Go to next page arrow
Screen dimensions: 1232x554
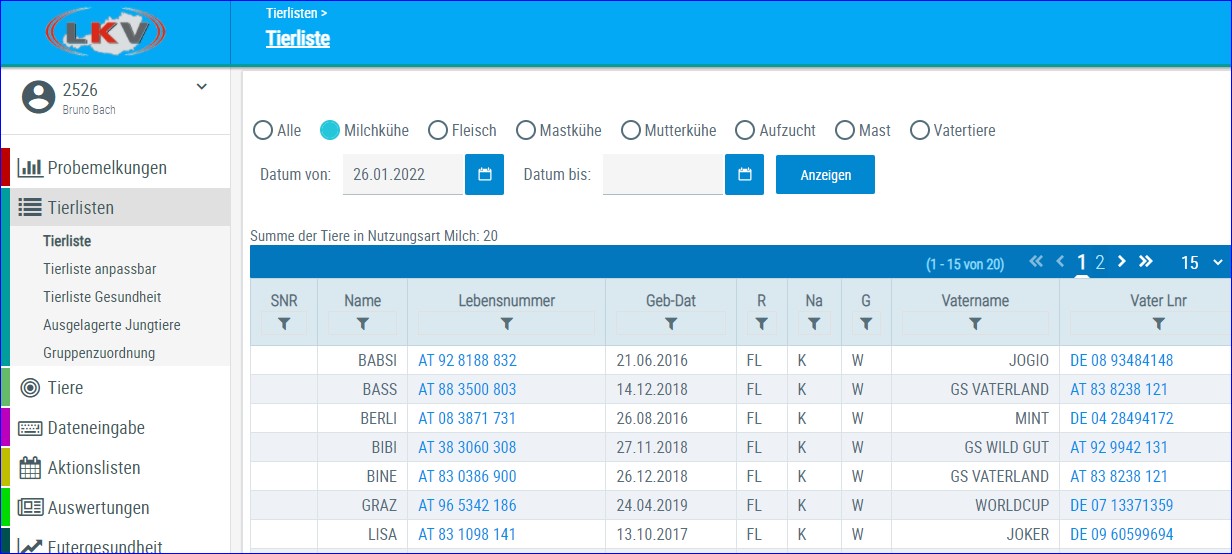coord(1121,262)
